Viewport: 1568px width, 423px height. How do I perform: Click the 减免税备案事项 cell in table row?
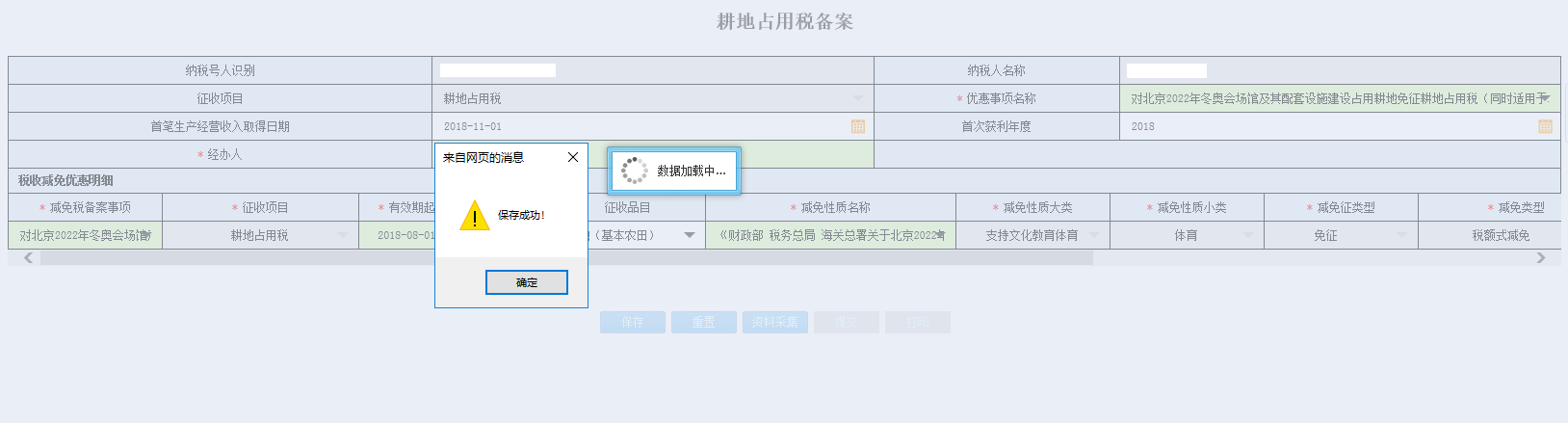click(85, 235)
